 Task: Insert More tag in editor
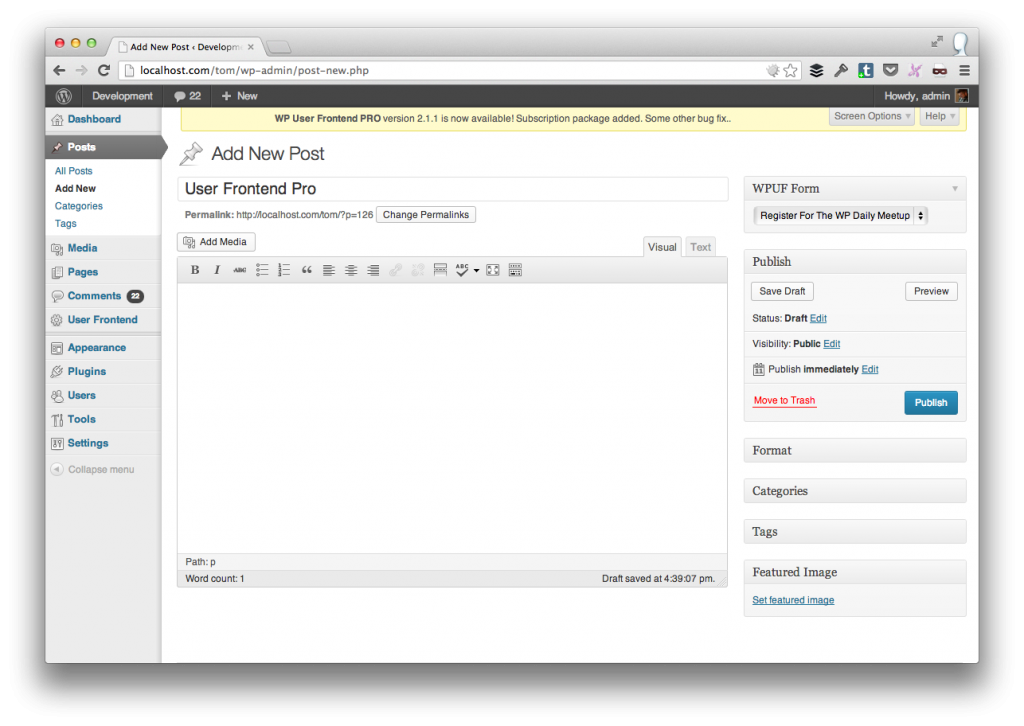tap(440, 270)
